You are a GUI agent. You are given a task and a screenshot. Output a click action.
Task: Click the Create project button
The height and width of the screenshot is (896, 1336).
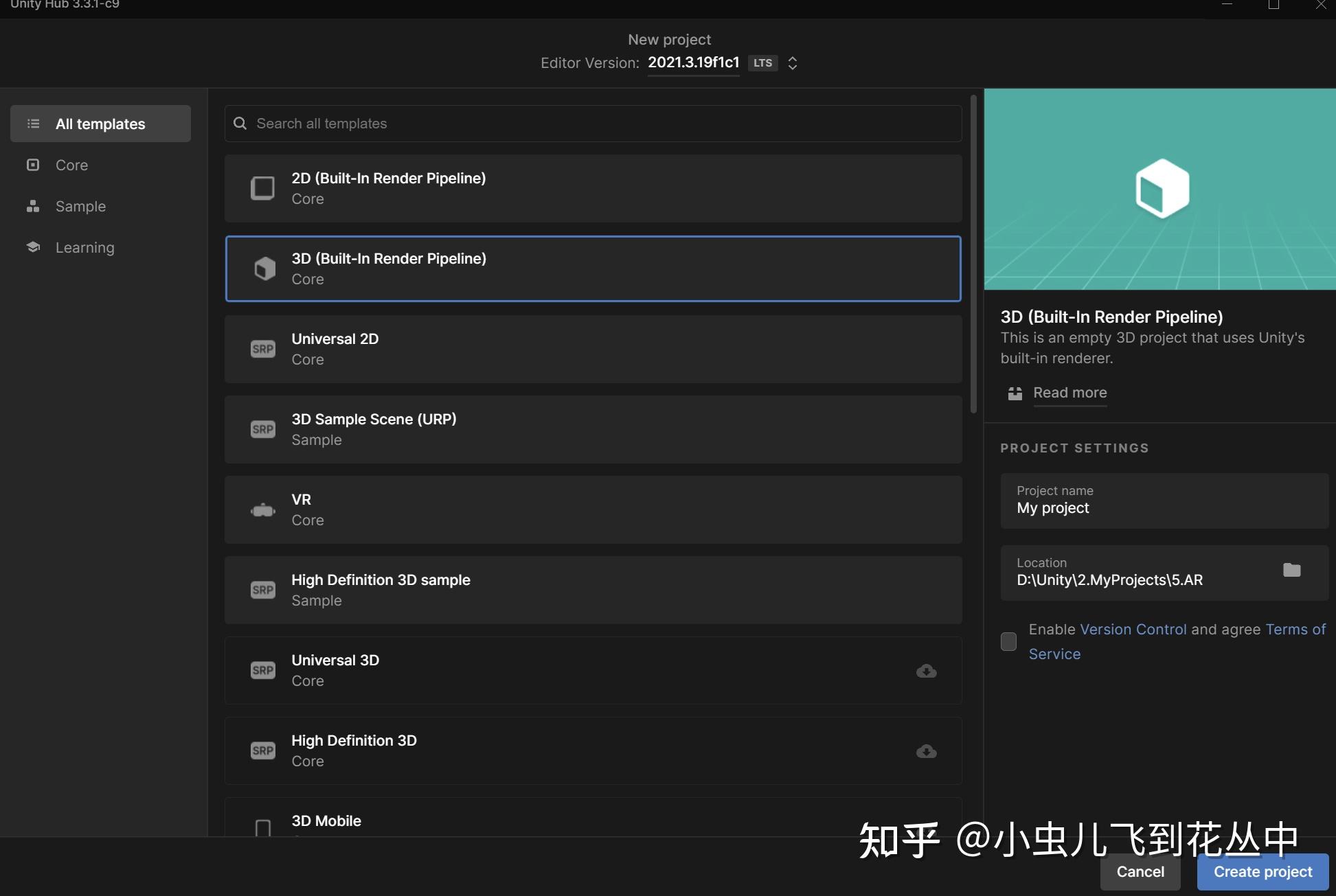[1262, 871]
